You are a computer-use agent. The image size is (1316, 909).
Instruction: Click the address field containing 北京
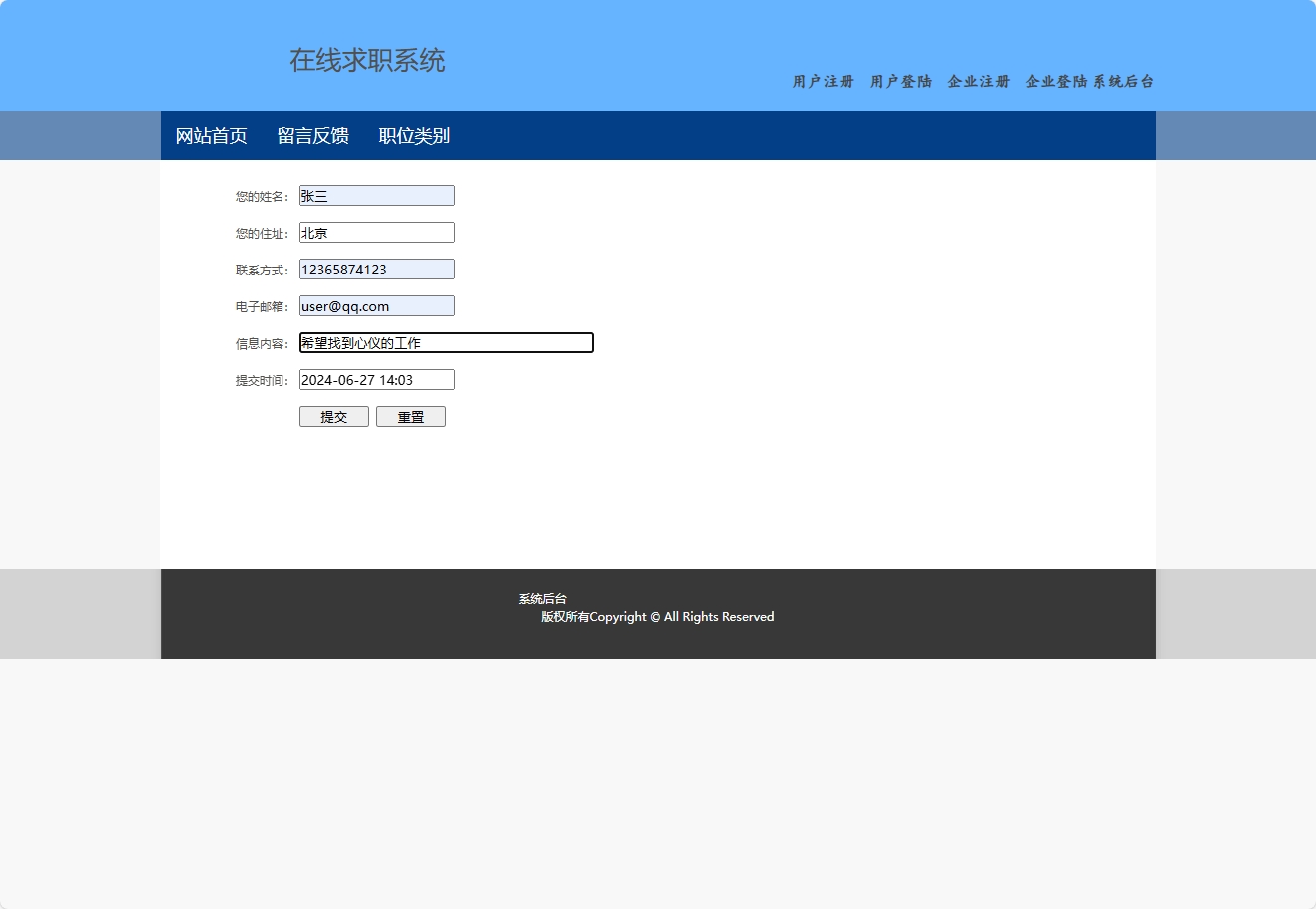click(x=375, y=232)
